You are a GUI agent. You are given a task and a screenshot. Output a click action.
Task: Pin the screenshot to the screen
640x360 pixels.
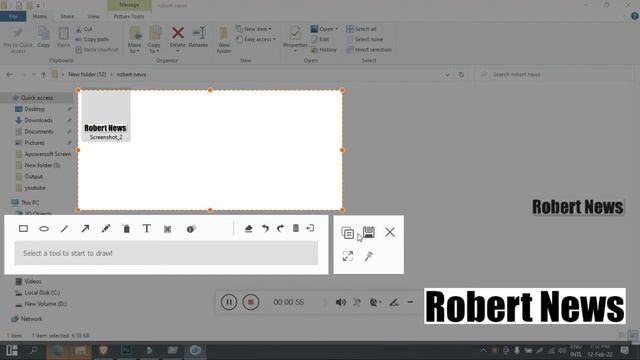click(369, 256)
